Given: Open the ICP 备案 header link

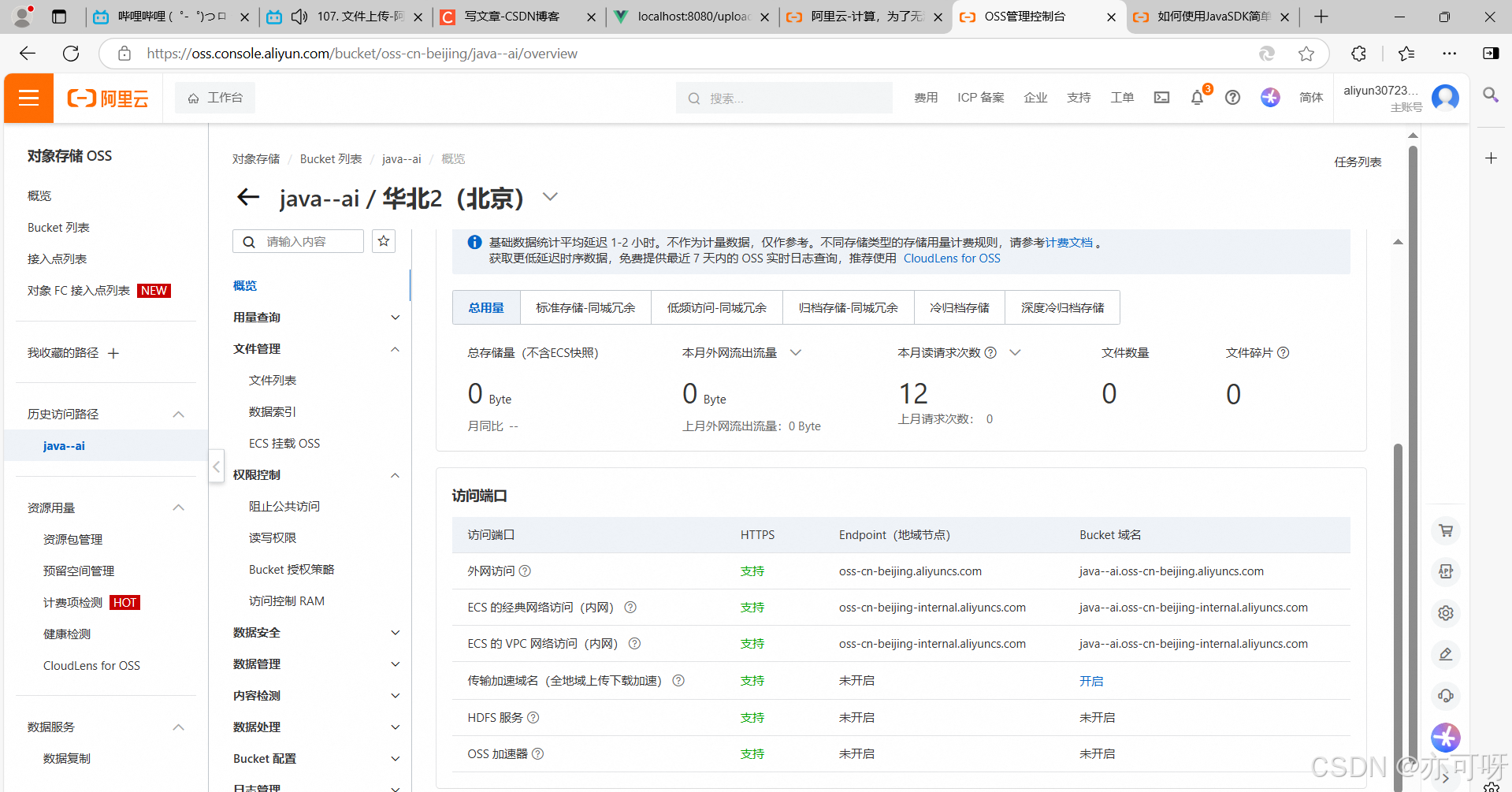Looking at the screenshot, I should coord(981,98).
